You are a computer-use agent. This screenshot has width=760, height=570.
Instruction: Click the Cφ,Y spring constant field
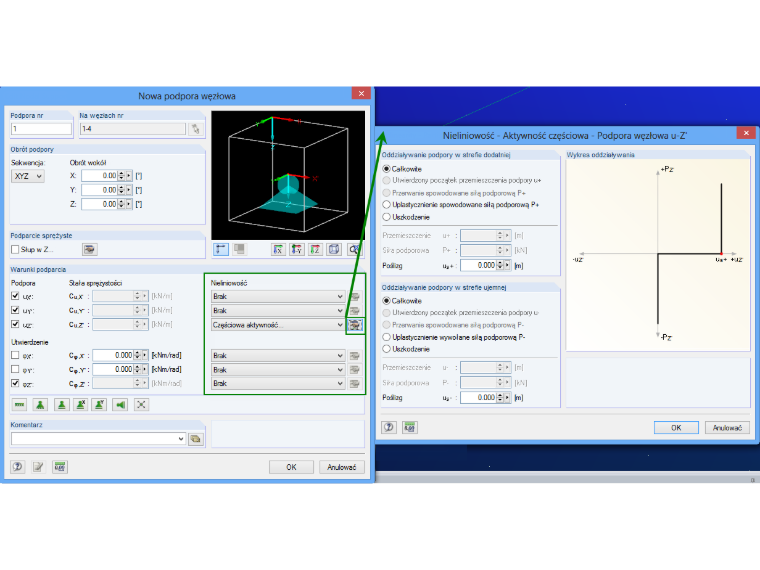(x=113, y=369)
